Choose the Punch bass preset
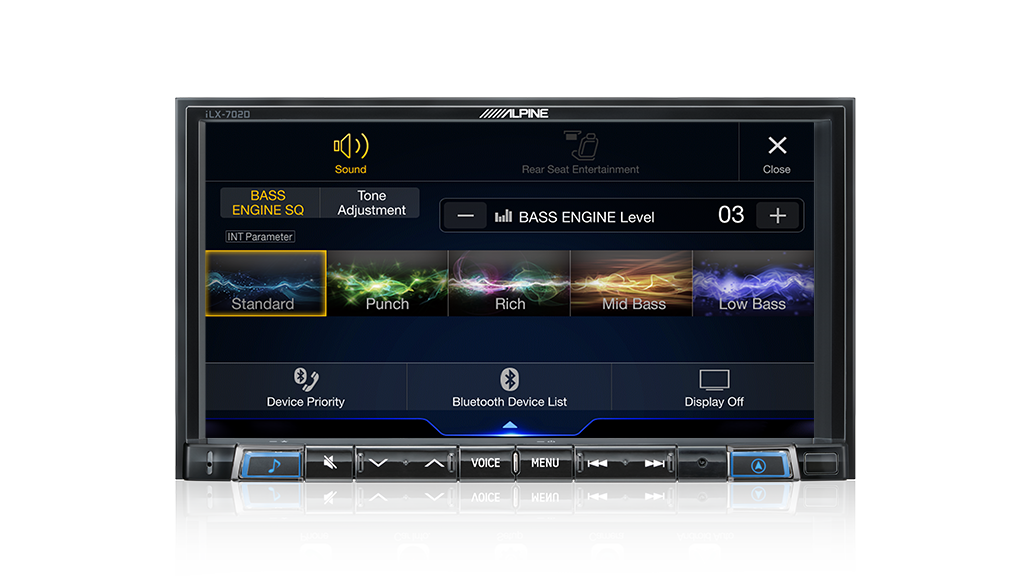The width and height of the screenshot is (1024, 577). point(387,283)
